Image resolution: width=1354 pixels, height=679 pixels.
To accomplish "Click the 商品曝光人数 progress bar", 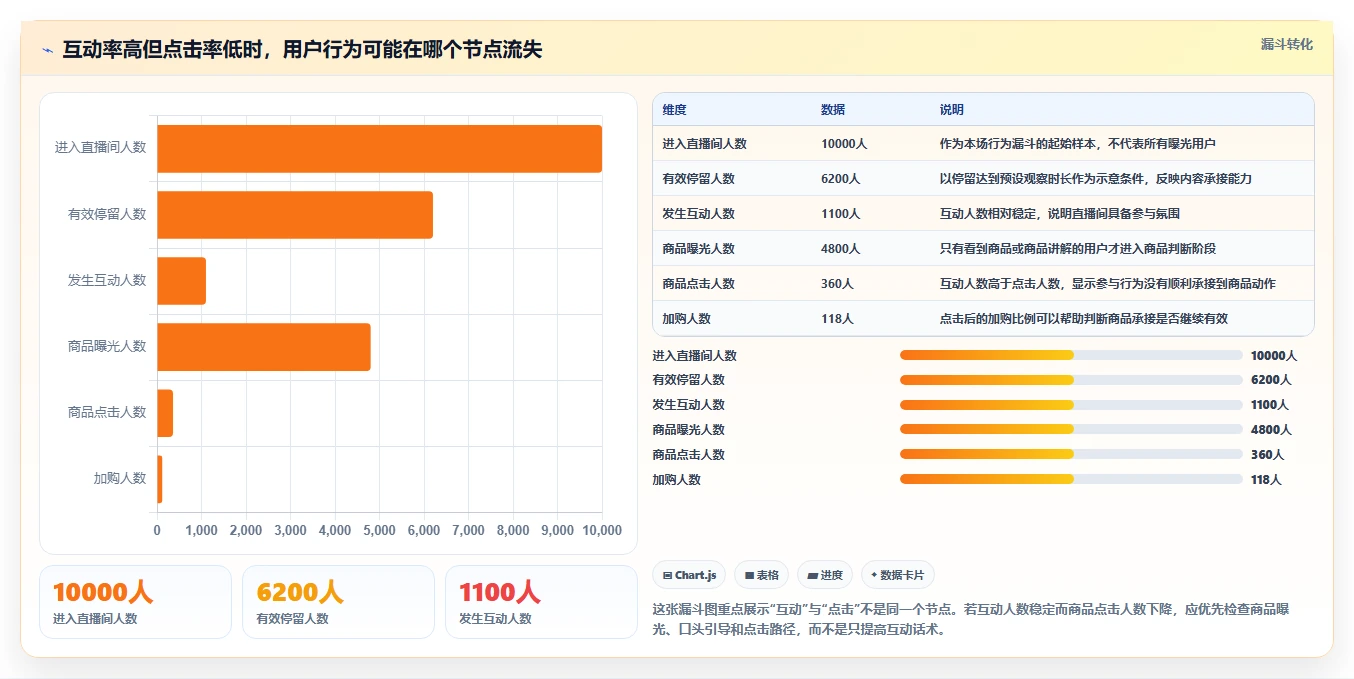I will (1071, 430).
